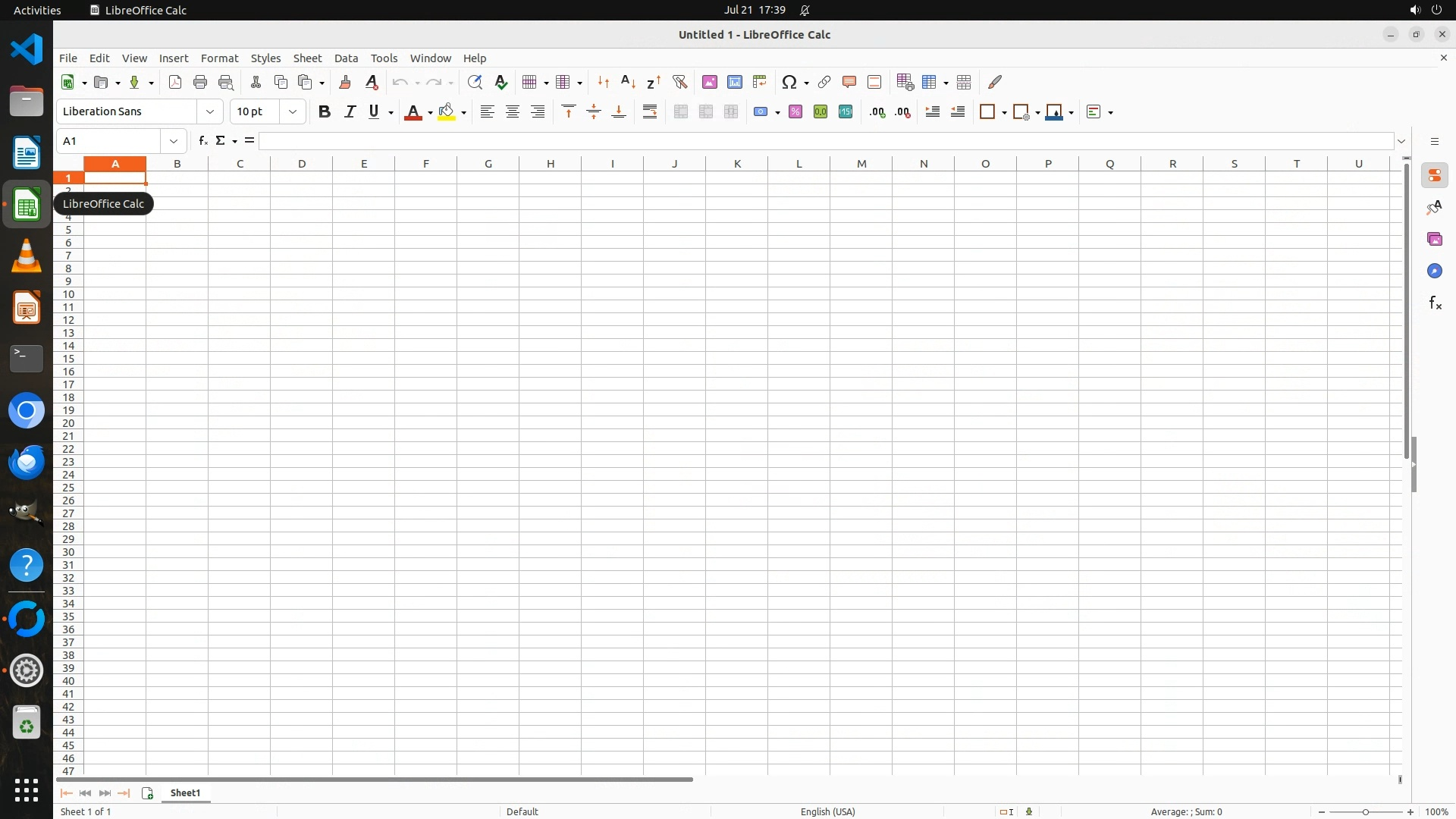Viewport: 1456px width, 819px height.
Task: Open the Navigator in the sidebar
Action: 1434,271
